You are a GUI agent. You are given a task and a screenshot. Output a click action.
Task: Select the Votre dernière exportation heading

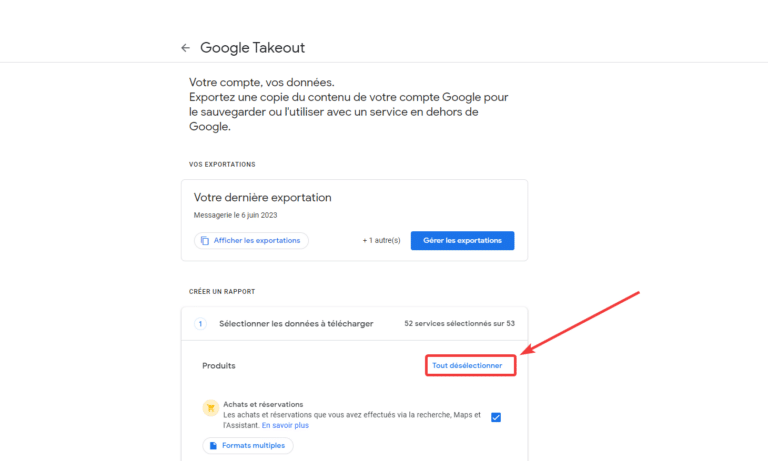pos(263,197)
